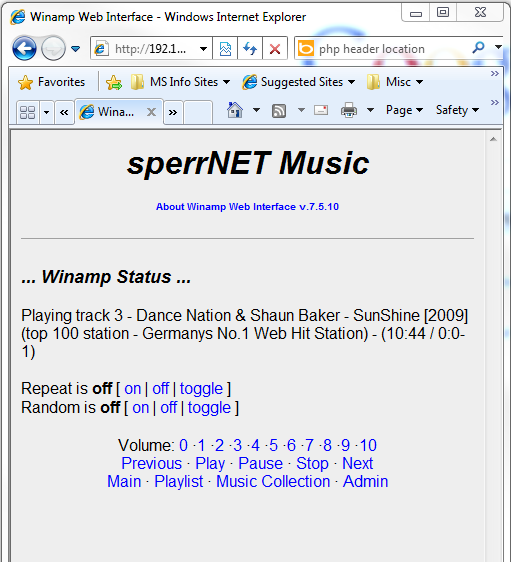Refresh the page using the refresh arrows icon
Screen dimensions: 511x562
point(250,48)
